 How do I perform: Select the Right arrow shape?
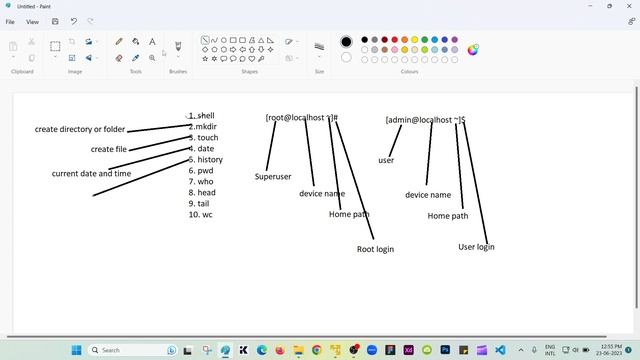pos(233,49)
